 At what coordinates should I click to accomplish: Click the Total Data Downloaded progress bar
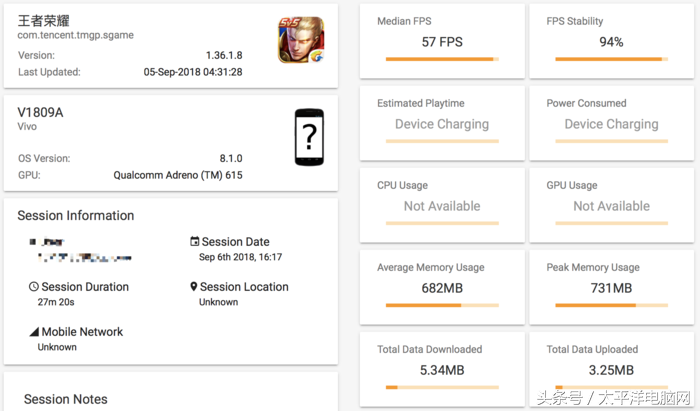pos(442,387)
